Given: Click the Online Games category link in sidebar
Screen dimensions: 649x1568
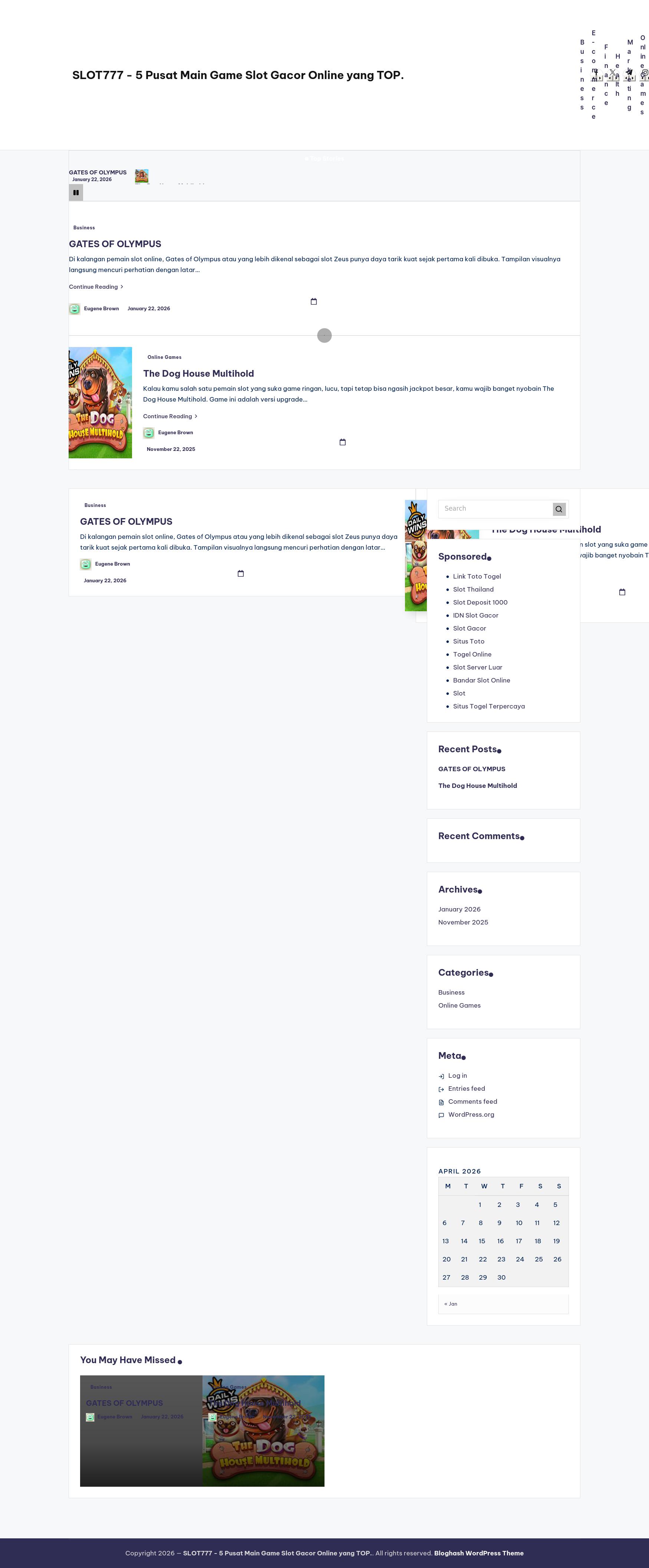Looking at the screenshot, I should click(459, 1006).
